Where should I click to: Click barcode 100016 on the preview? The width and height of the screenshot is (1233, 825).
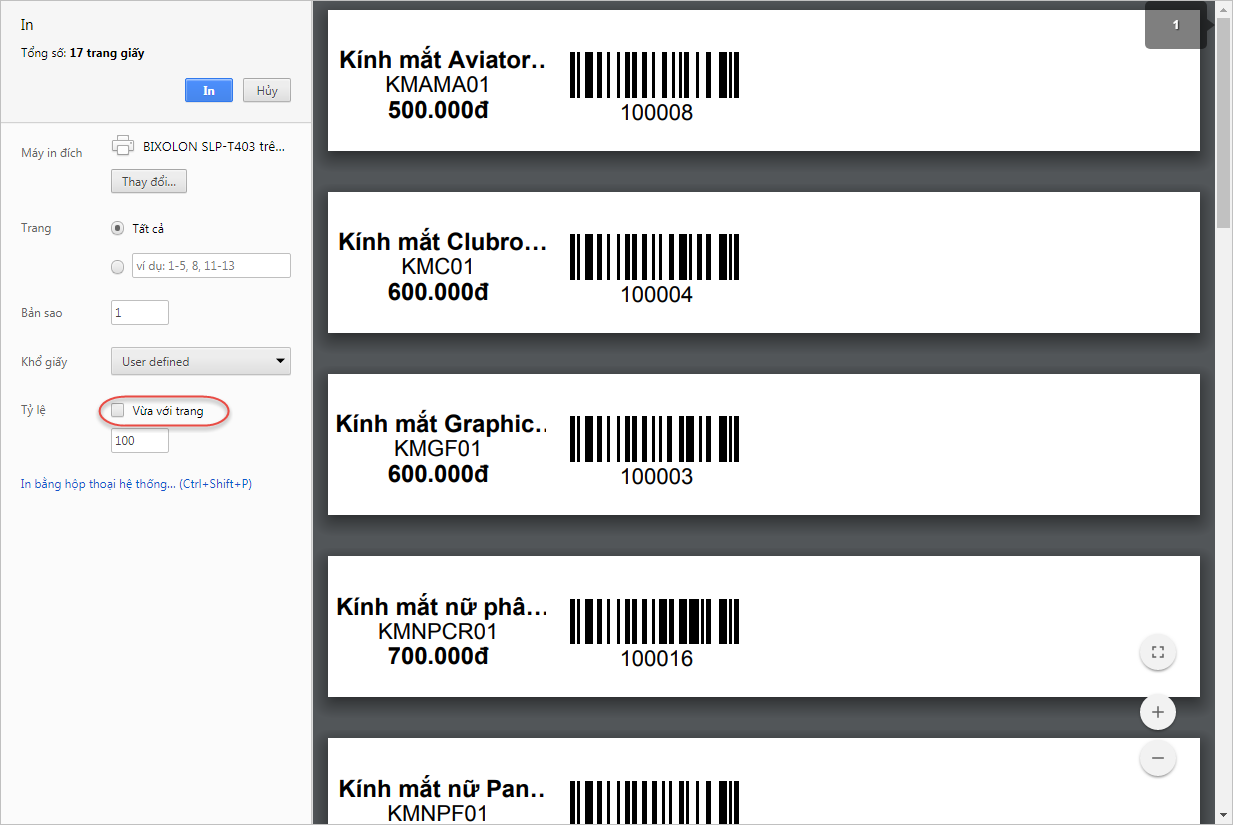coord(655,621)
